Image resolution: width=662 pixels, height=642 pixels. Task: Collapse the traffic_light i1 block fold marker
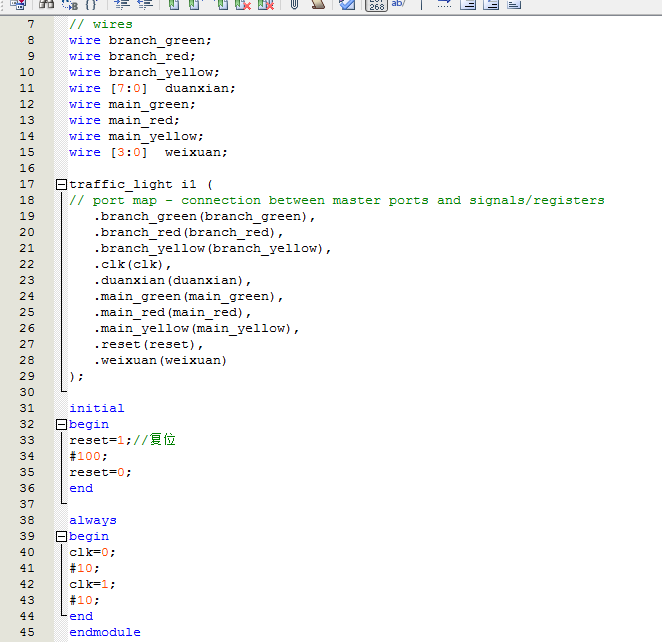61,184
